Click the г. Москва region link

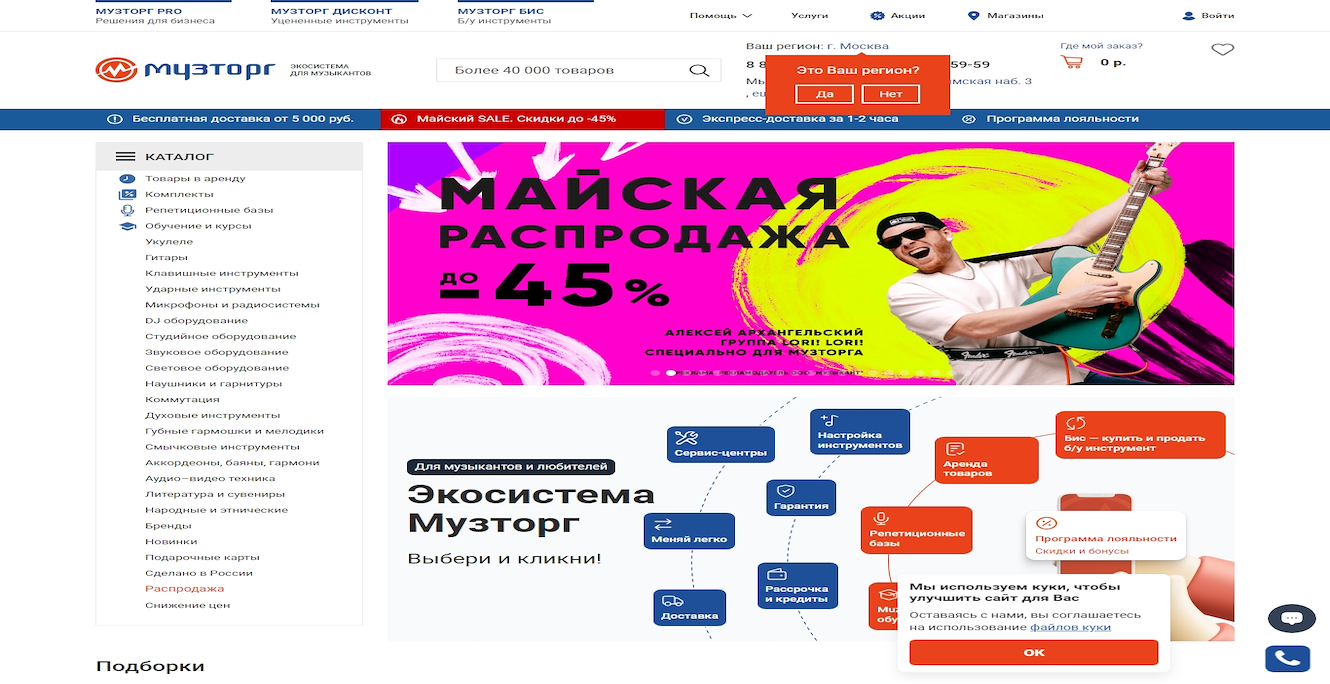click(x=857, y=46)
